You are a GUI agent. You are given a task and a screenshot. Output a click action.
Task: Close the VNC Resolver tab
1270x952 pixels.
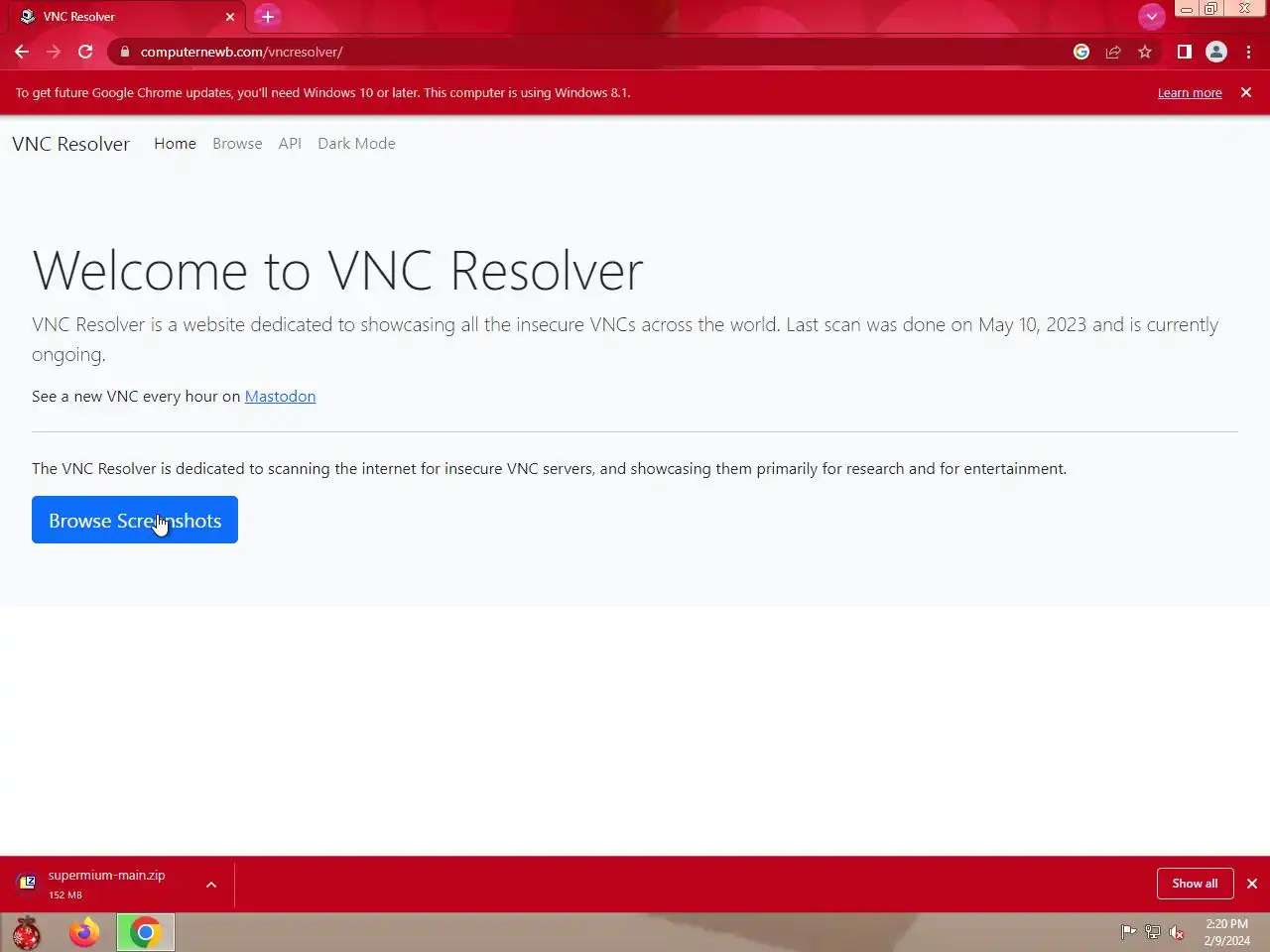coord(230,17)
